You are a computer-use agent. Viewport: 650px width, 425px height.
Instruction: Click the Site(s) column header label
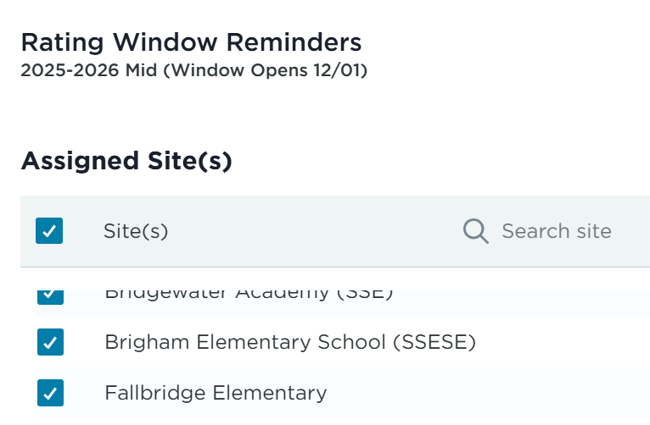(x=136, y=231)
